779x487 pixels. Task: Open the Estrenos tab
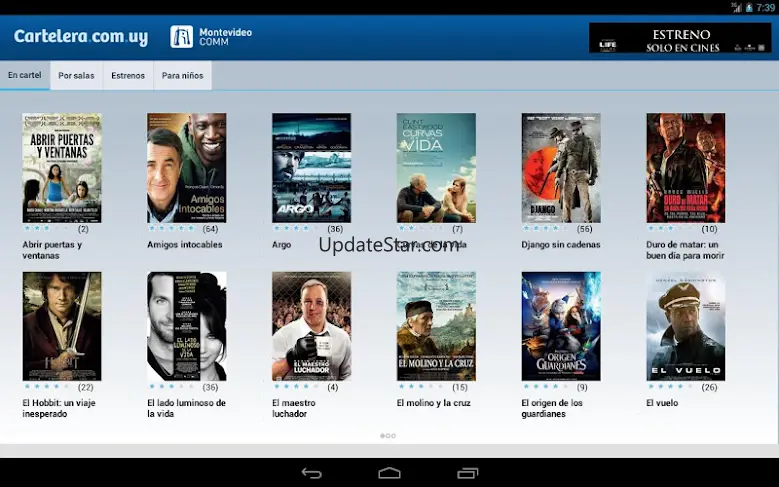pyautogui.click(x=127, y=75)
